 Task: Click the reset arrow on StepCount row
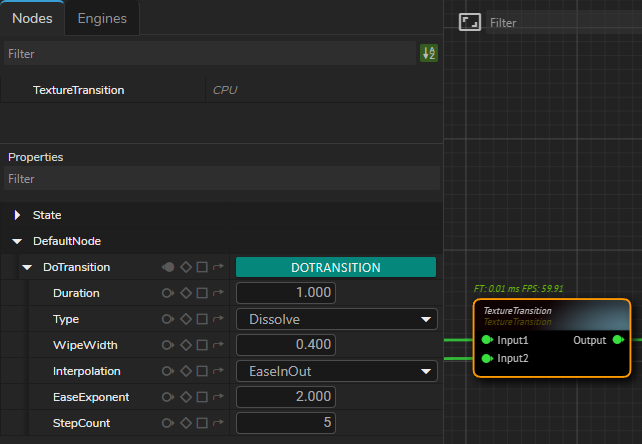click(x=217, y=423)
